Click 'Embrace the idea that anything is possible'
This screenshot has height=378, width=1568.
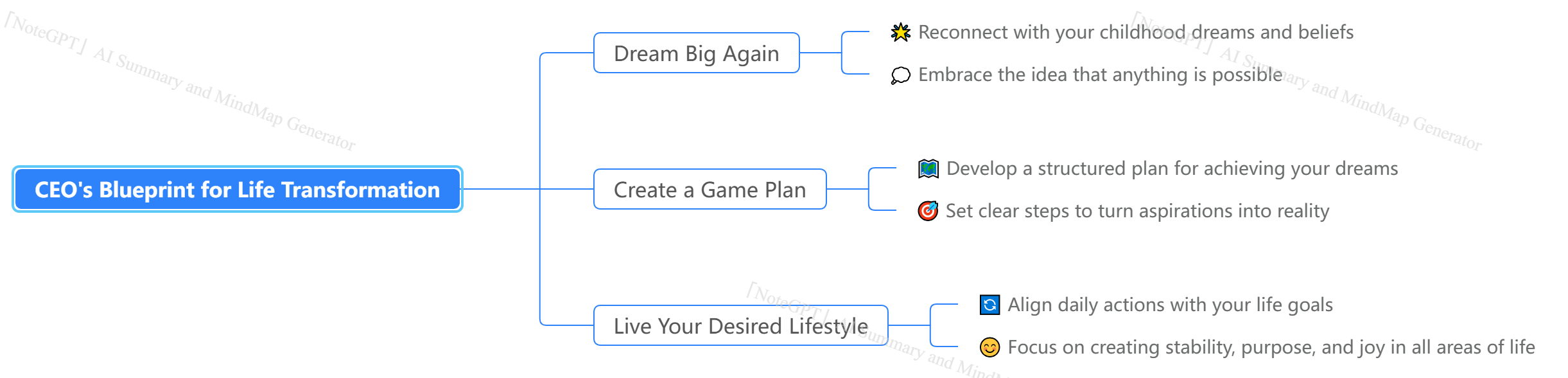(1100, 75)
